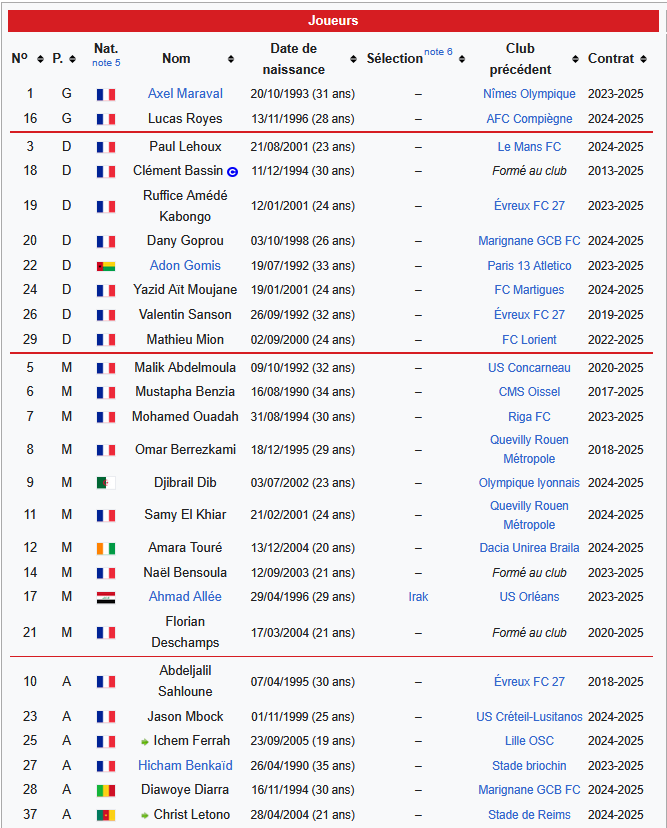Click the Mali flag beside Diawoye Diarra
The image size is (667, 828).
click(105, 790)
